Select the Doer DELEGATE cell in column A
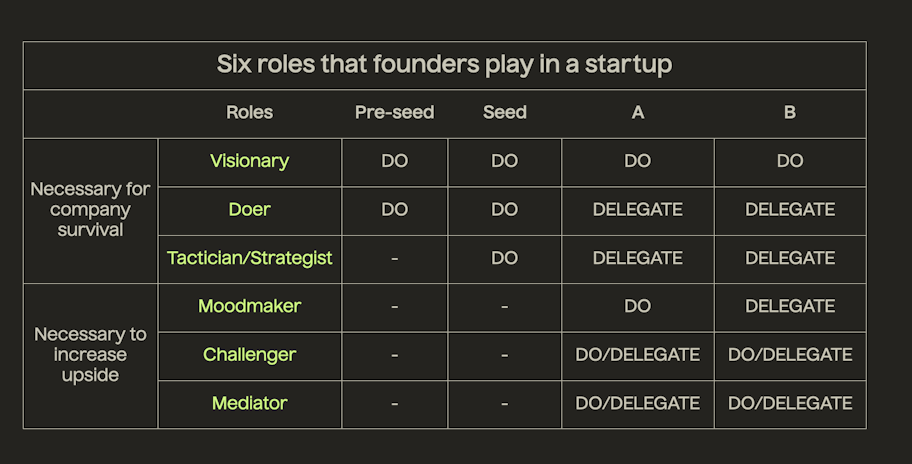 click(638, 210)
